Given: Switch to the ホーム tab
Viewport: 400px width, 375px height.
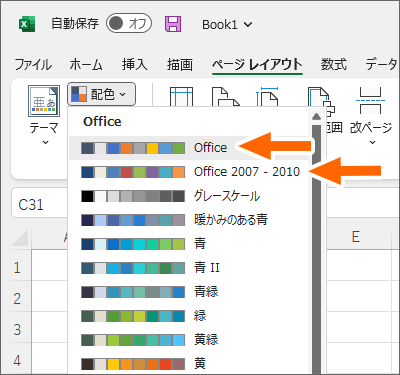Looking at the screenshot, I should pyautogui.click(x=86, y=64).
